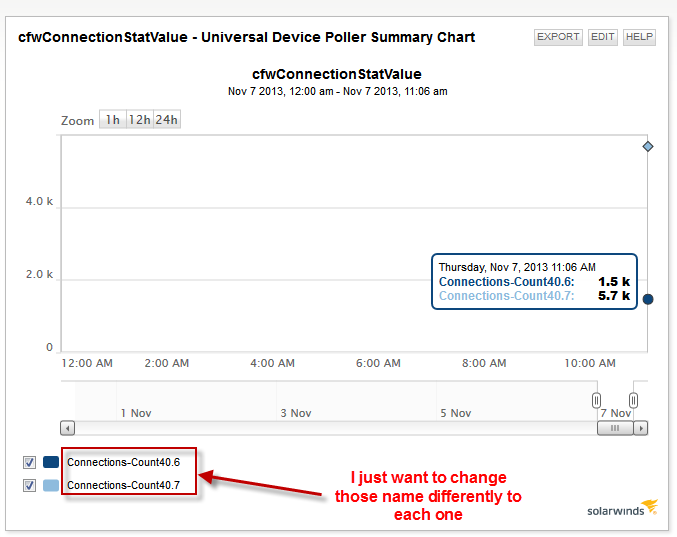This screenshot has width=677, height=537.
Task: Click the SolarWinds logo
Action: pos(622,509)
